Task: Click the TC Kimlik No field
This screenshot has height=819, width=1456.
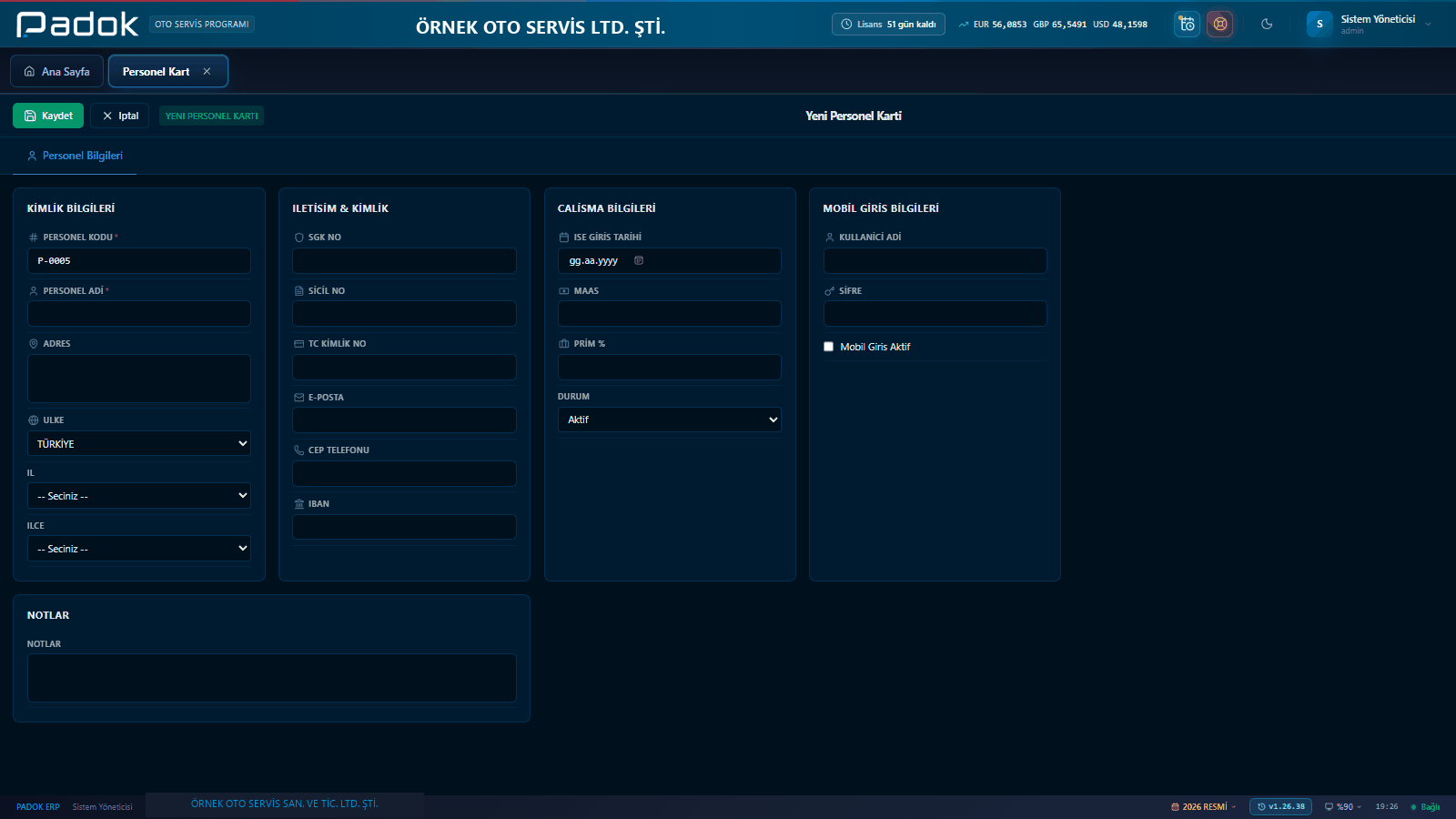Action: pyautogui.click(x=404, y=367)
